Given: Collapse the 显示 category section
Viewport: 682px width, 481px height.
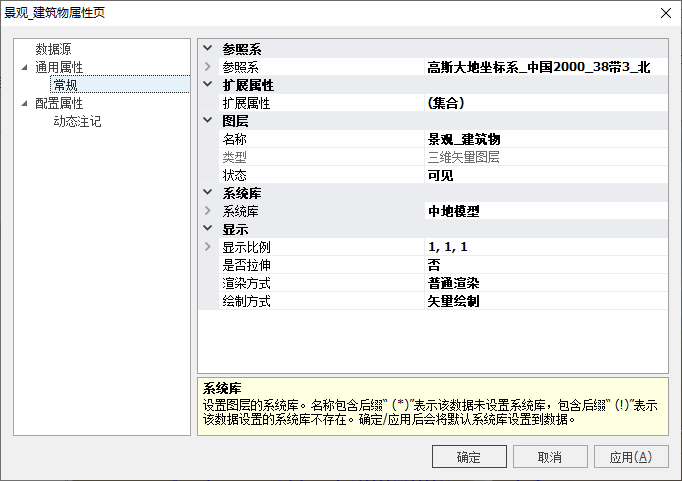Looking at the screenshot, I should pos(208,229).
